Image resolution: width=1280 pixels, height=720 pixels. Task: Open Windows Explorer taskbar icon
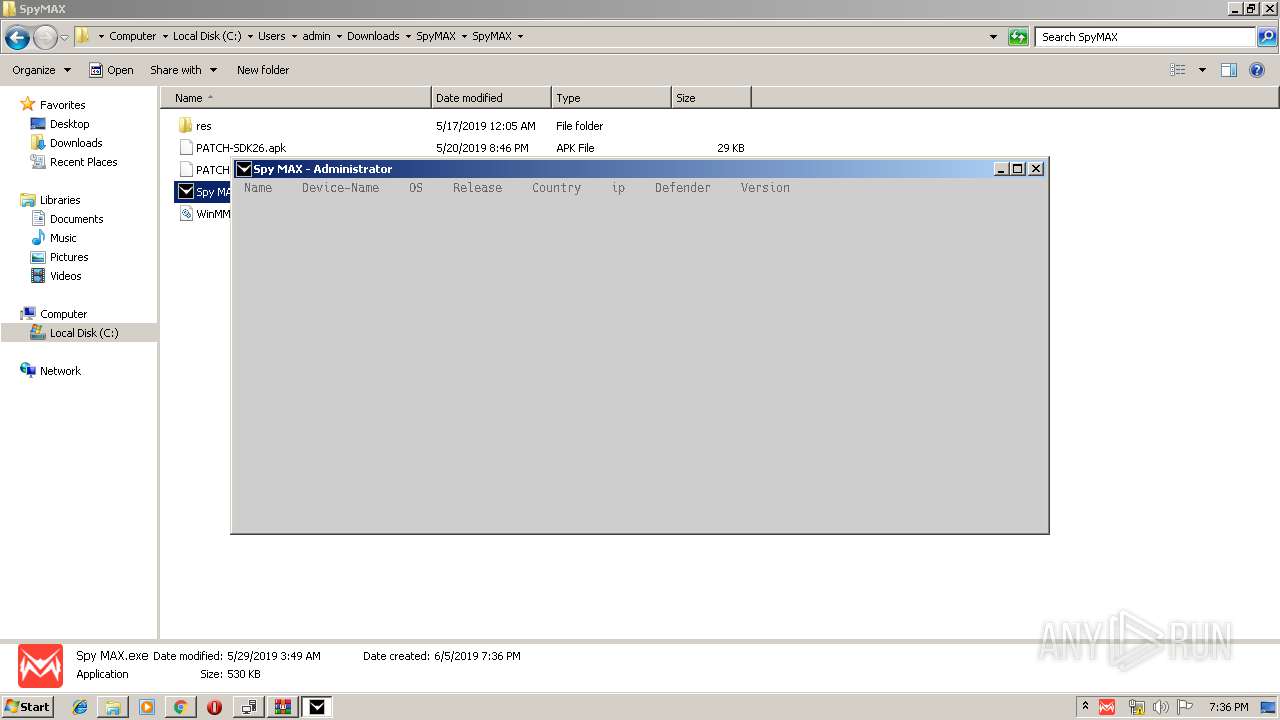pyautogui.click(x=113, y=707)
